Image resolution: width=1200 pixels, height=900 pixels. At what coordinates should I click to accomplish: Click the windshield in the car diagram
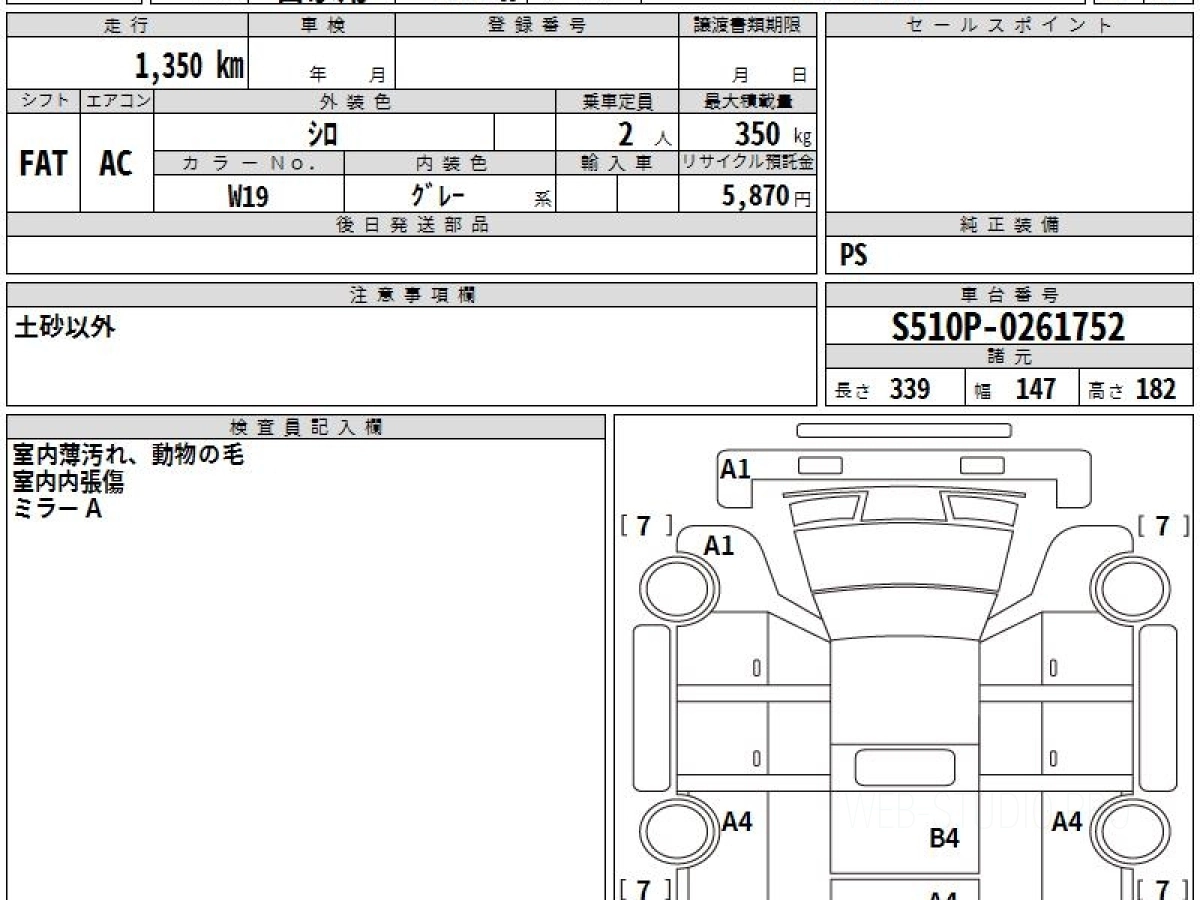(905, 557)
